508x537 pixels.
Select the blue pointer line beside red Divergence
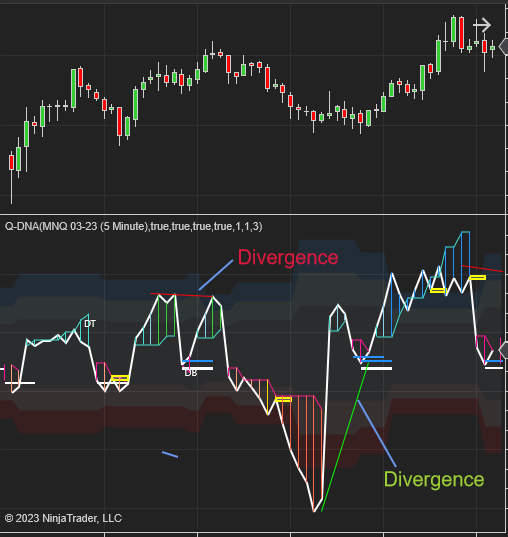click(x=216, y=275)
